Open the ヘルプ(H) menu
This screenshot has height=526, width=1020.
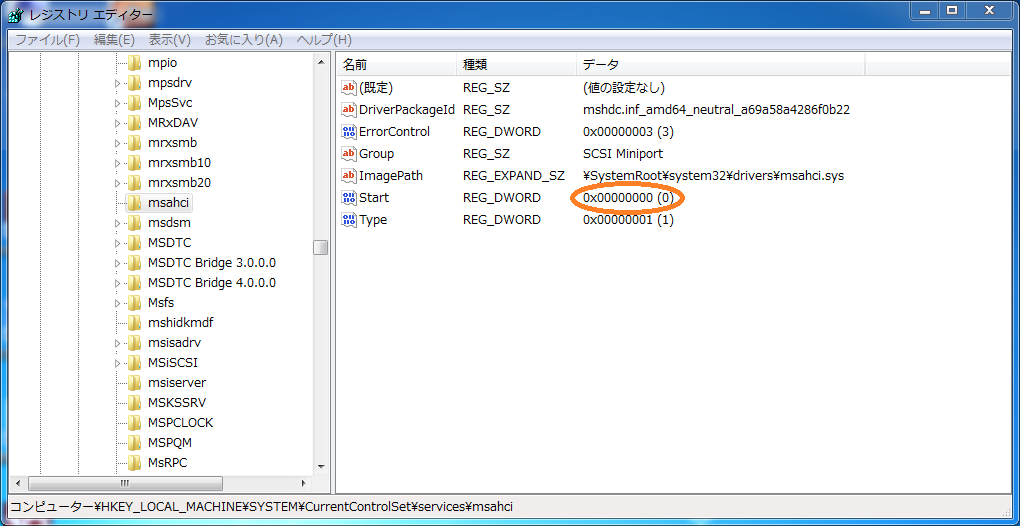coord(323,40)
